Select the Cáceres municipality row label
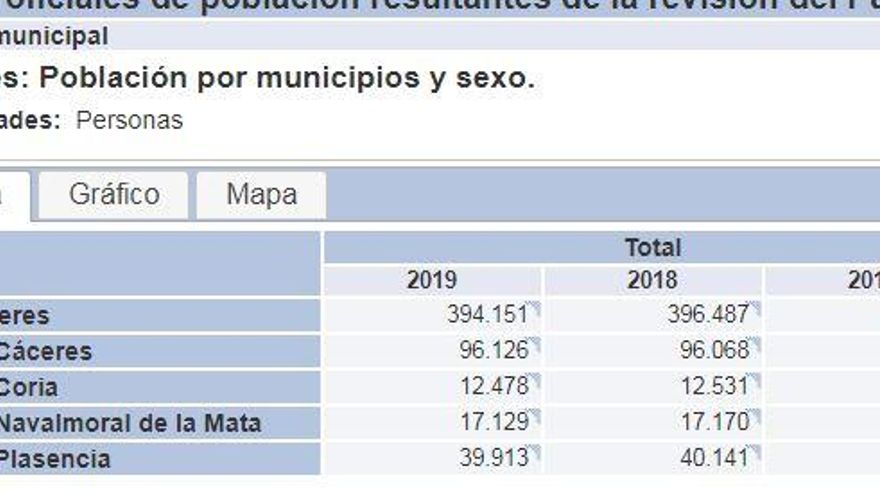 point(45,351)
